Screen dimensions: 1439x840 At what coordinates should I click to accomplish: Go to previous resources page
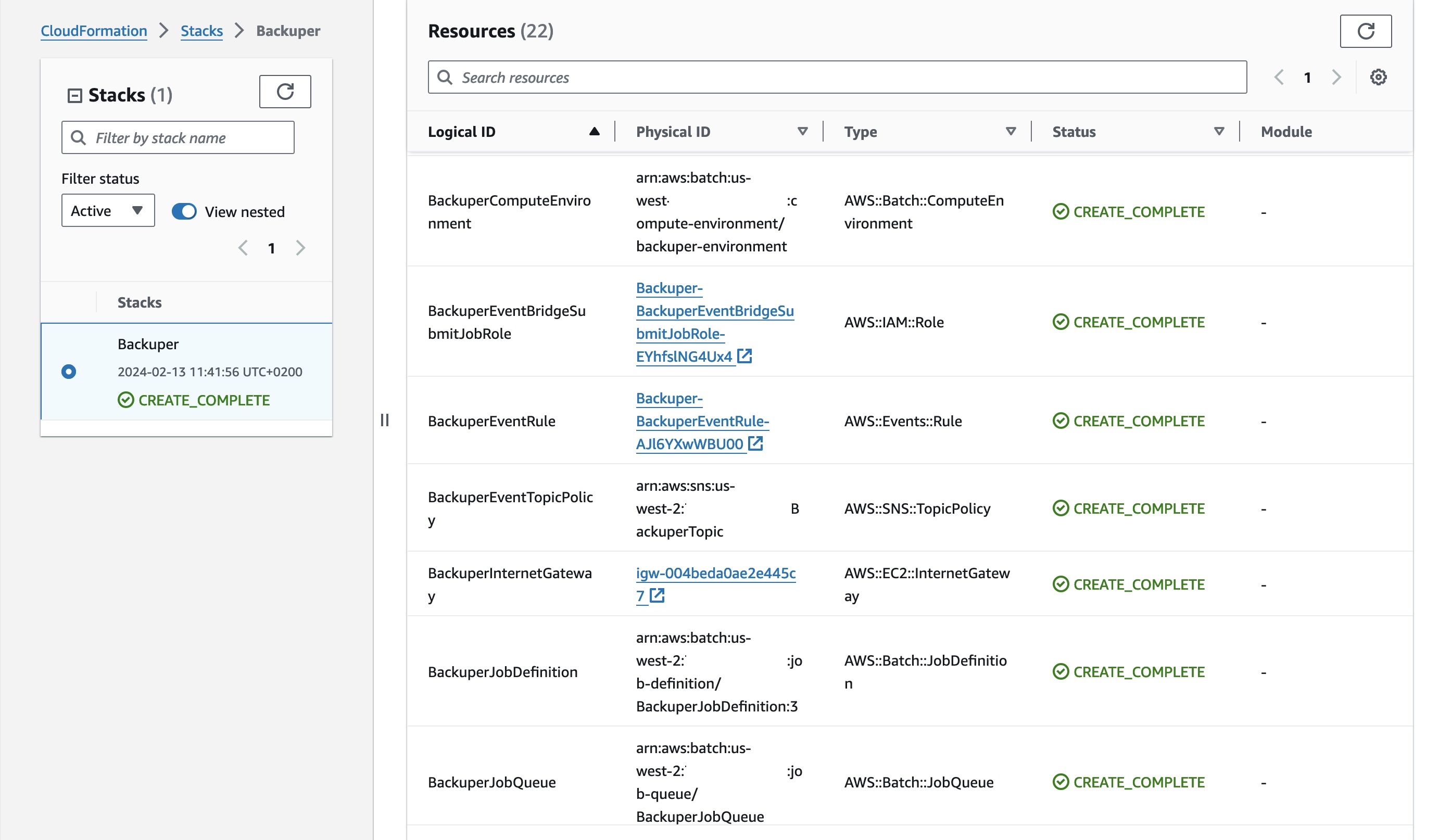(1279, 77)
